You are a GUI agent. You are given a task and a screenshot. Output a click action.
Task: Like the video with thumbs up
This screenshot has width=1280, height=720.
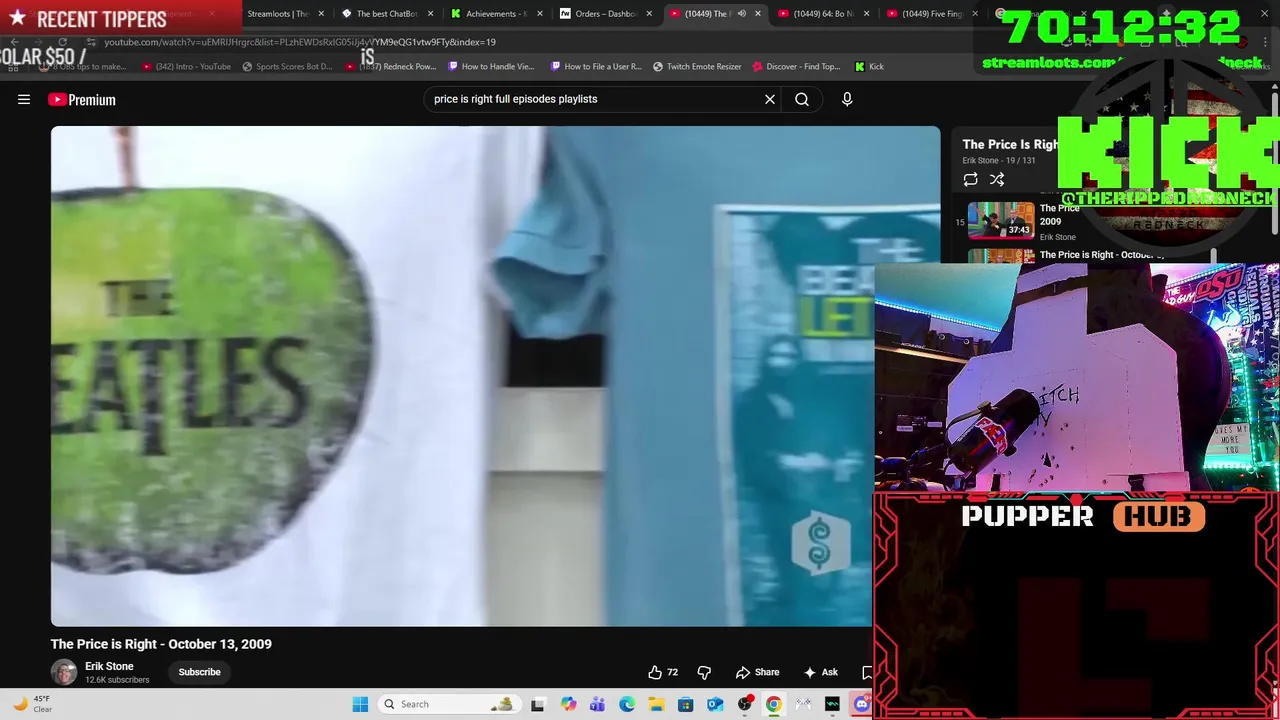tap(663, 672)
